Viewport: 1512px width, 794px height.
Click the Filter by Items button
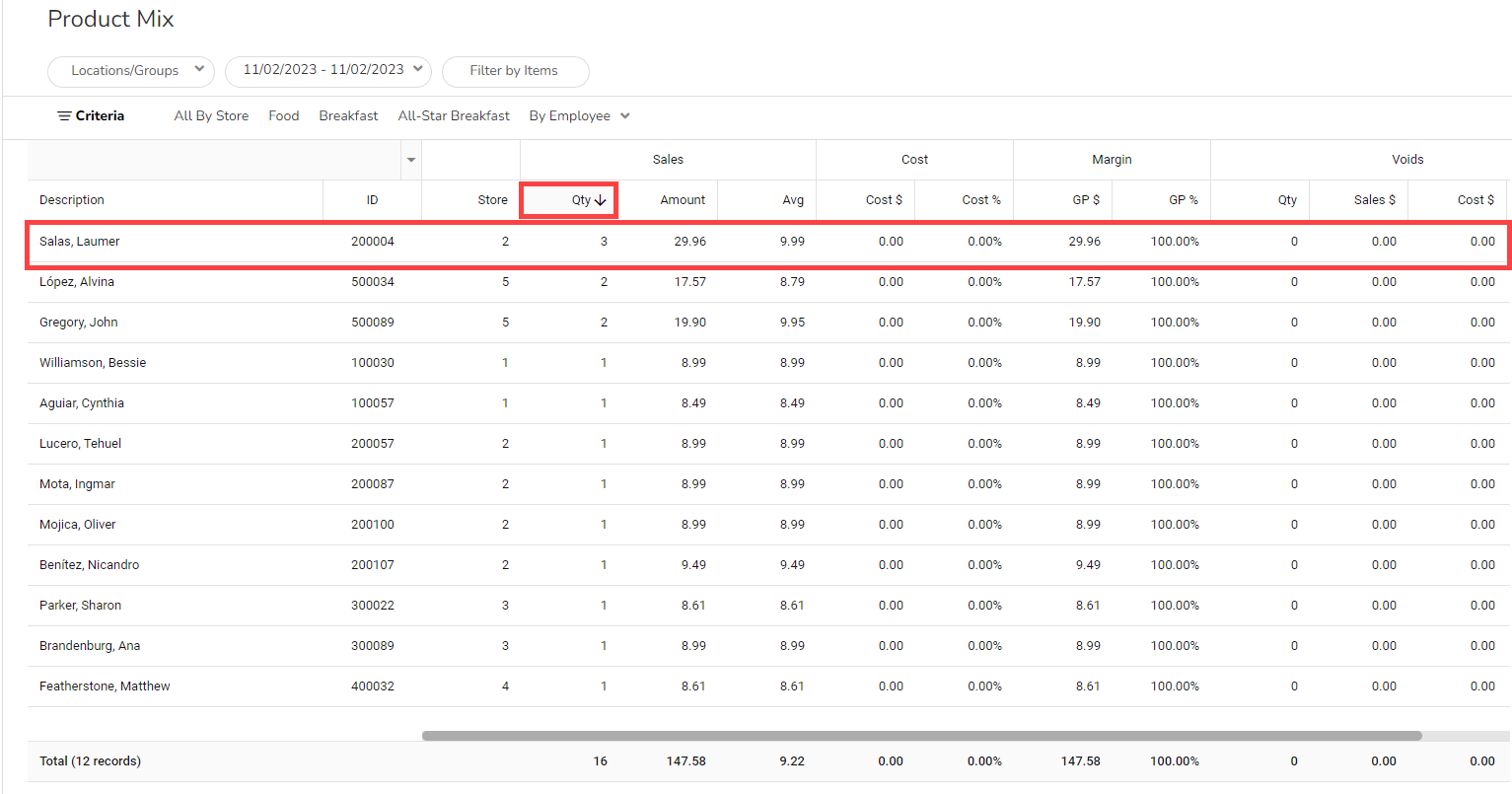coord(515,71)
